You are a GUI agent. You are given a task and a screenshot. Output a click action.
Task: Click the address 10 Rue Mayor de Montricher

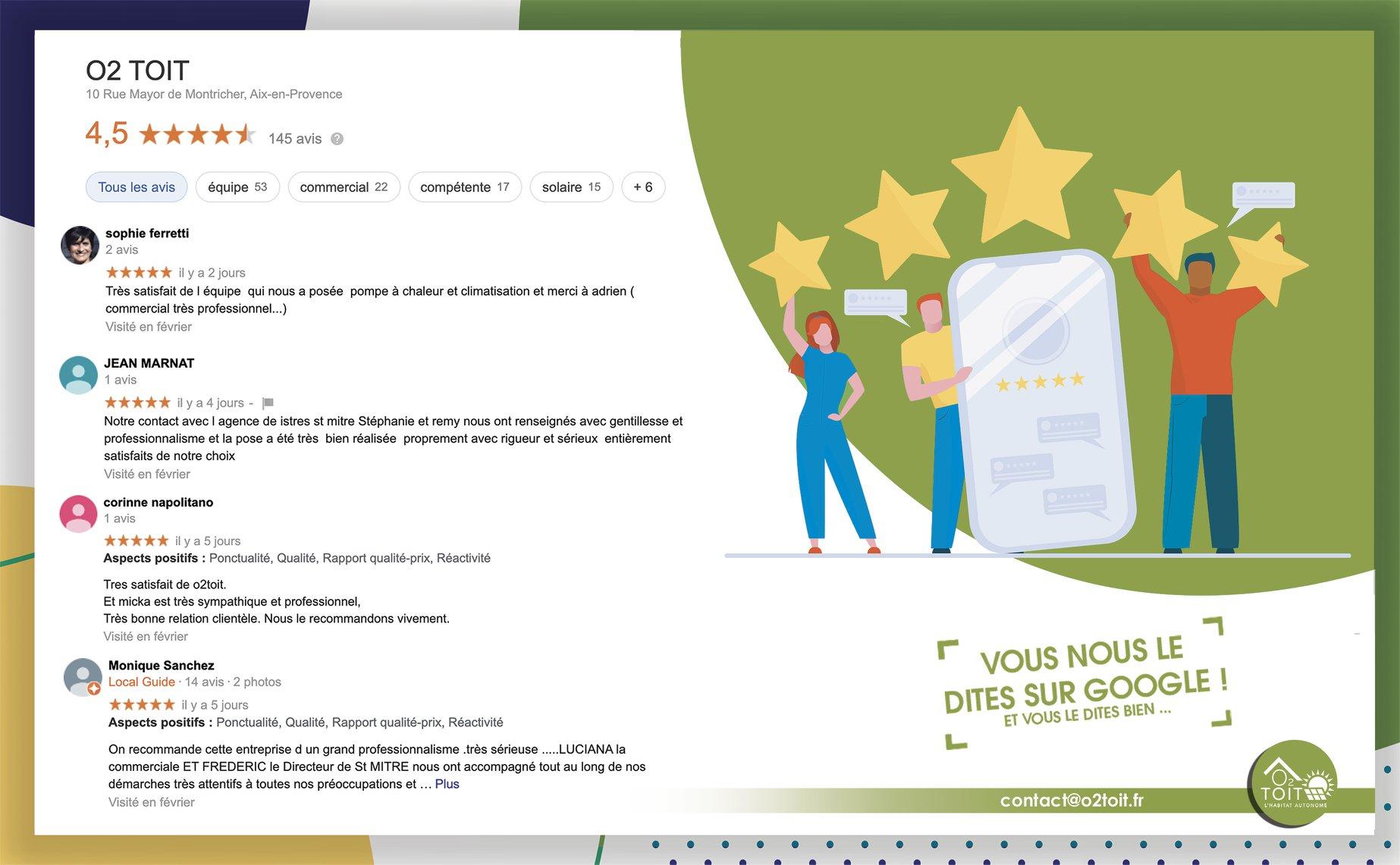[214, 94]
